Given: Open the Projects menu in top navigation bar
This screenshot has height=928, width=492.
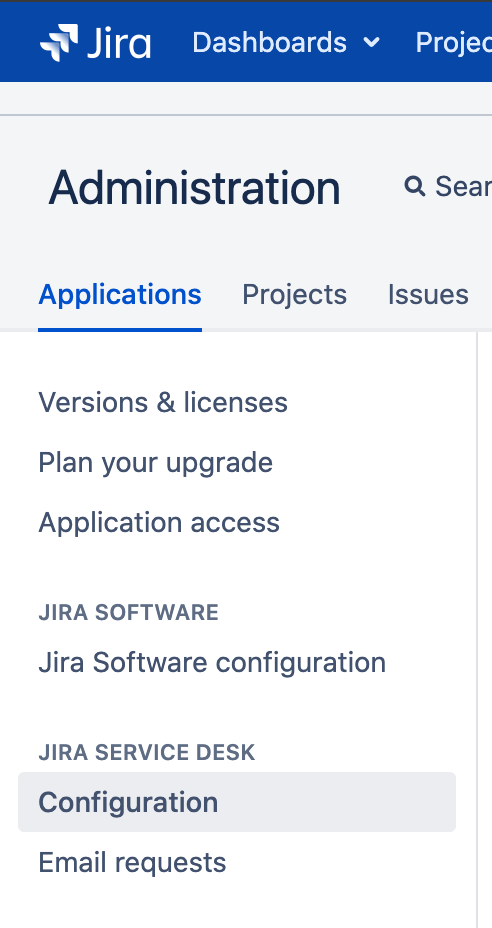Looking at the screenshot, I should pyautogui.click(x=454, y=43).
